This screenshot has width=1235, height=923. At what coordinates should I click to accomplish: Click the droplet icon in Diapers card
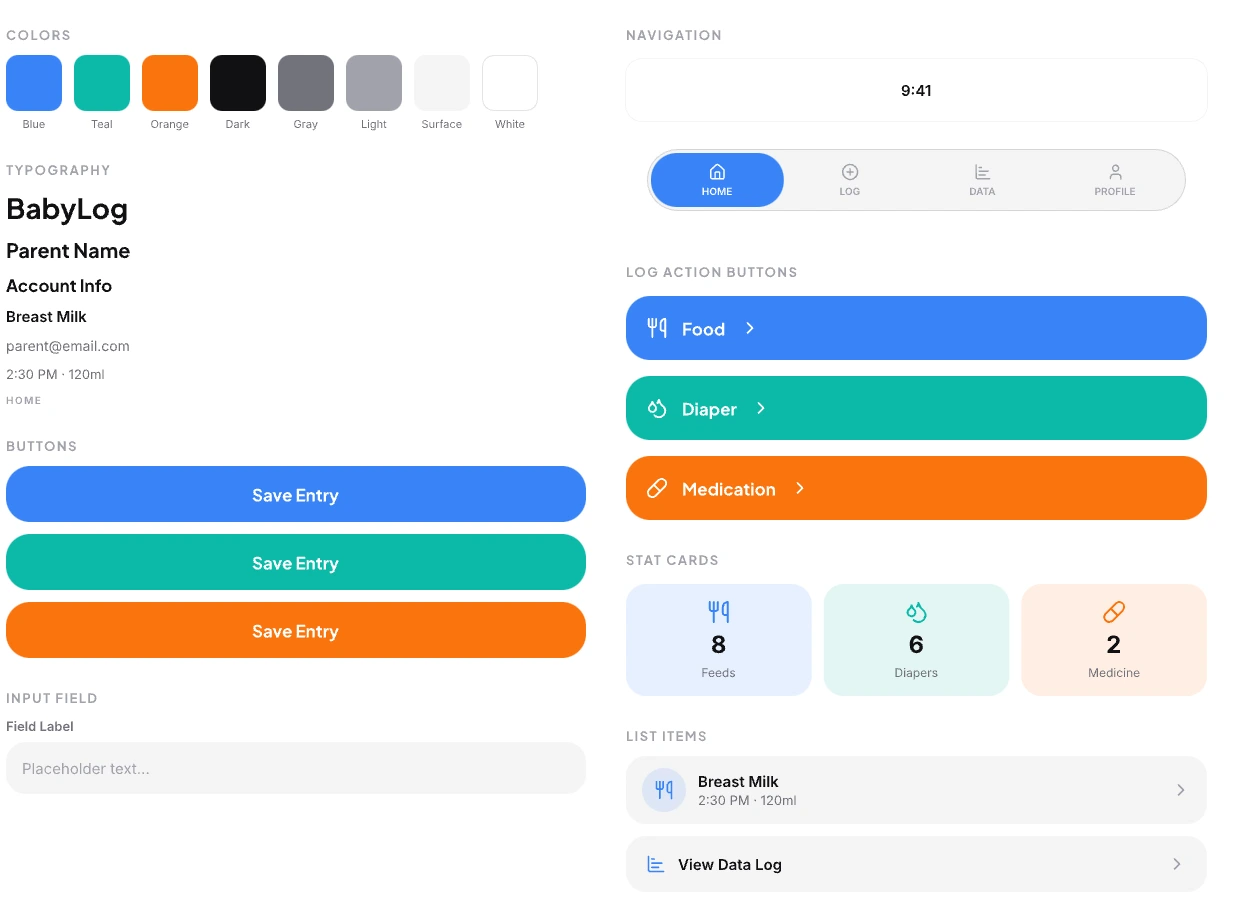coord(916,611)
